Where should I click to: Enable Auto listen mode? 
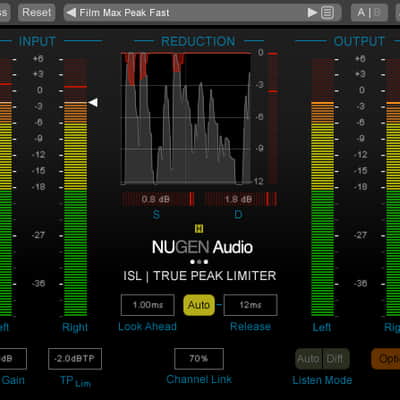point(308,359)
